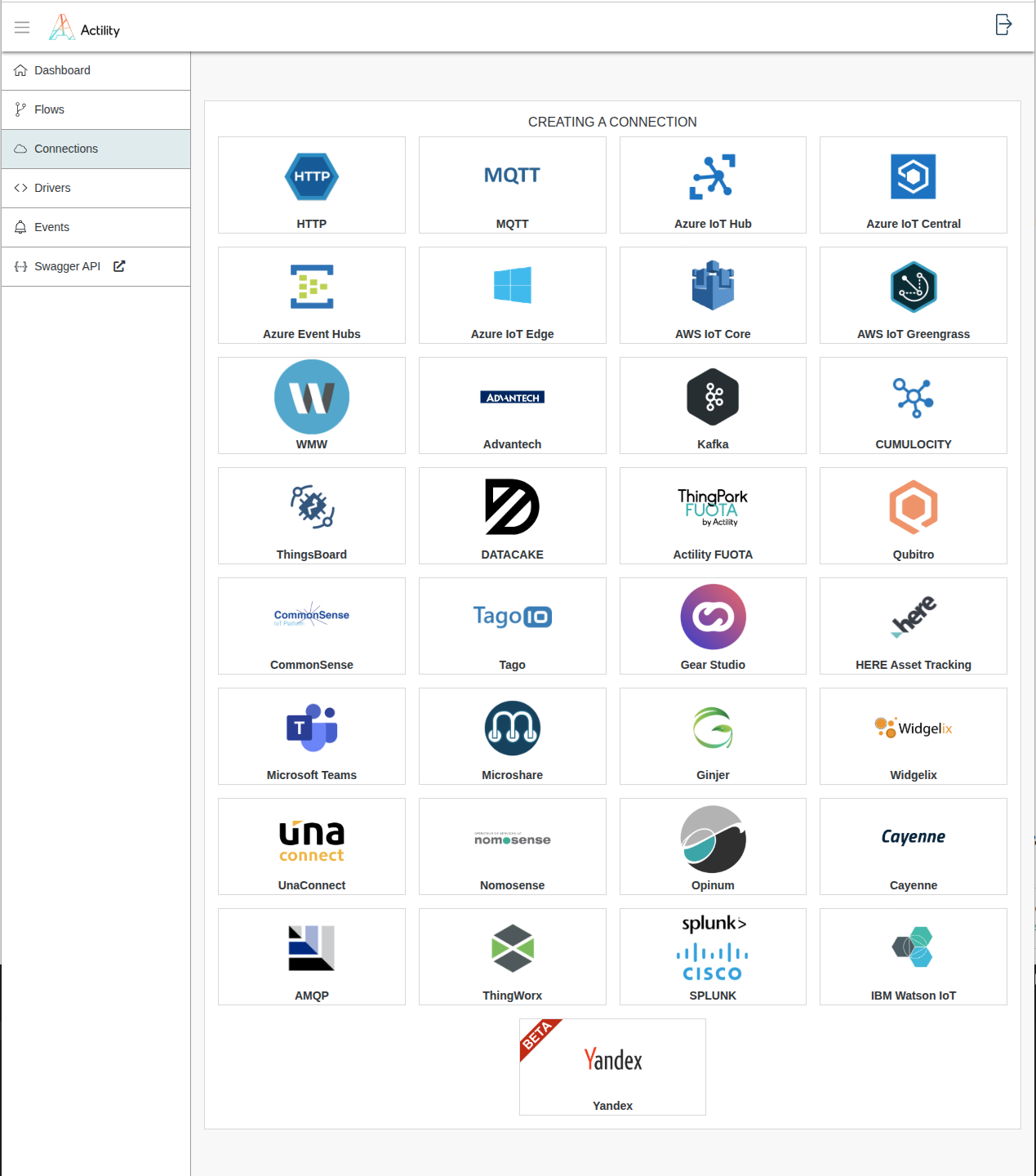This screenshot has width=1036, height=1176.
Task: Click the "Widgelix" card label
Action: [914, 775]
